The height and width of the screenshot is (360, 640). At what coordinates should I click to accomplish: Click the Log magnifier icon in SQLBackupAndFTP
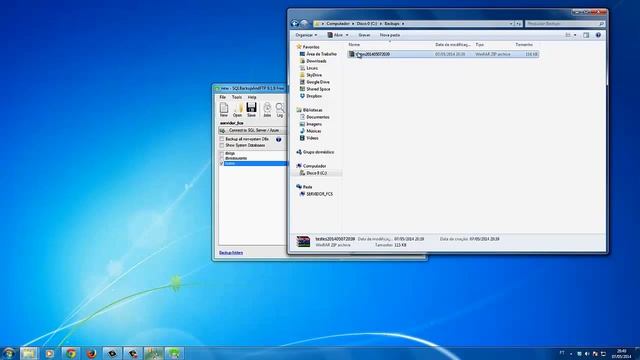click(x=280, y=109)
